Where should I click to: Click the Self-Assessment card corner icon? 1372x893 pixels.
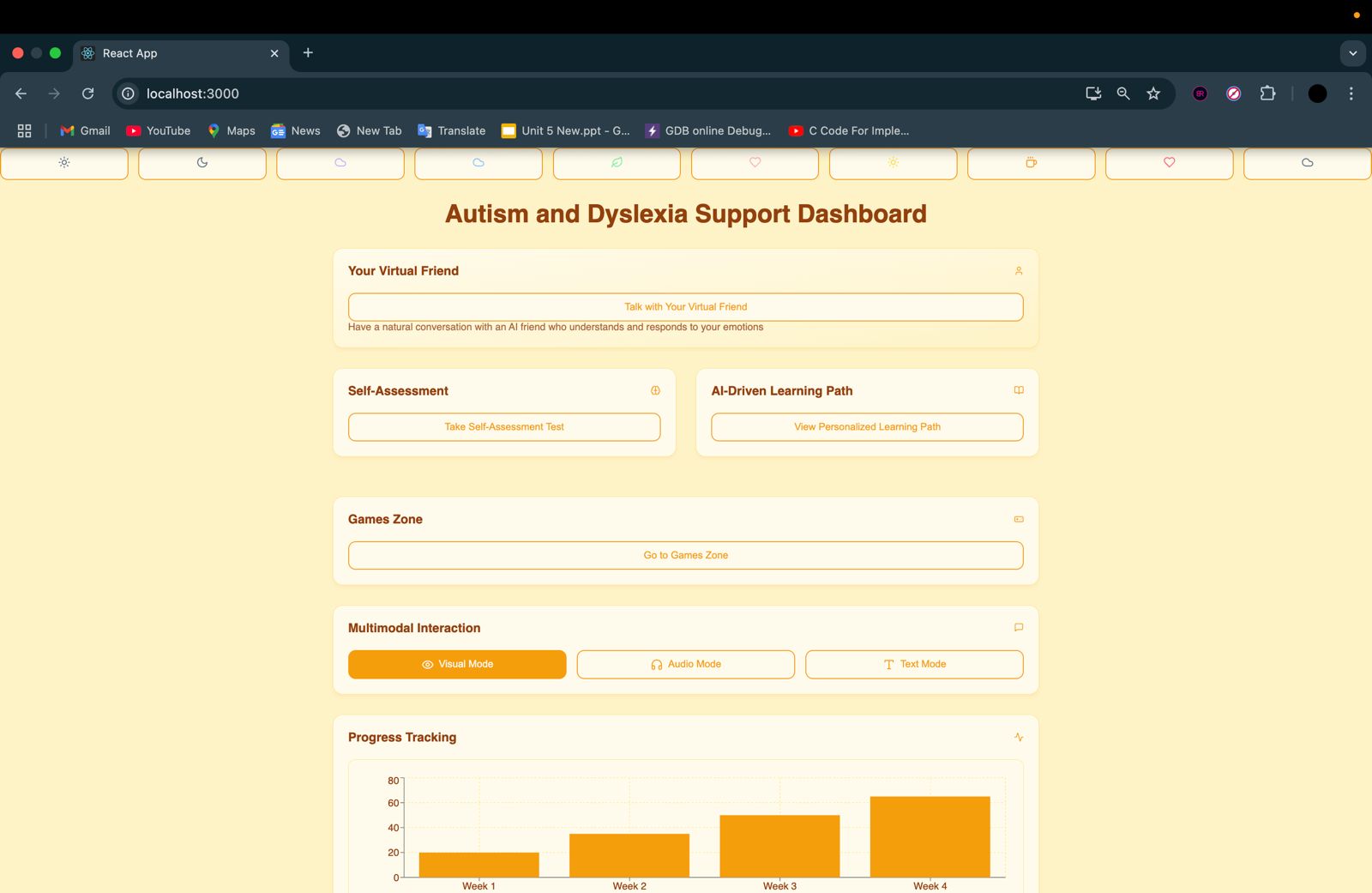[x=656, y=390]
